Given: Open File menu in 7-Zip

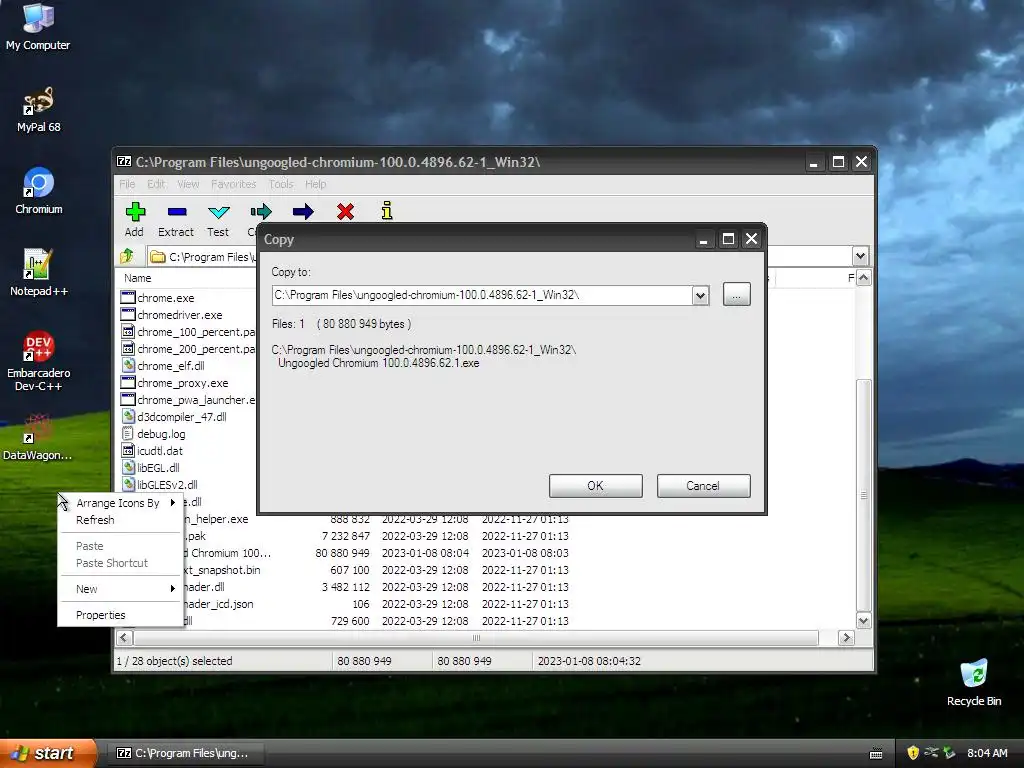Looking at the screenshot, I should (127, 184).
